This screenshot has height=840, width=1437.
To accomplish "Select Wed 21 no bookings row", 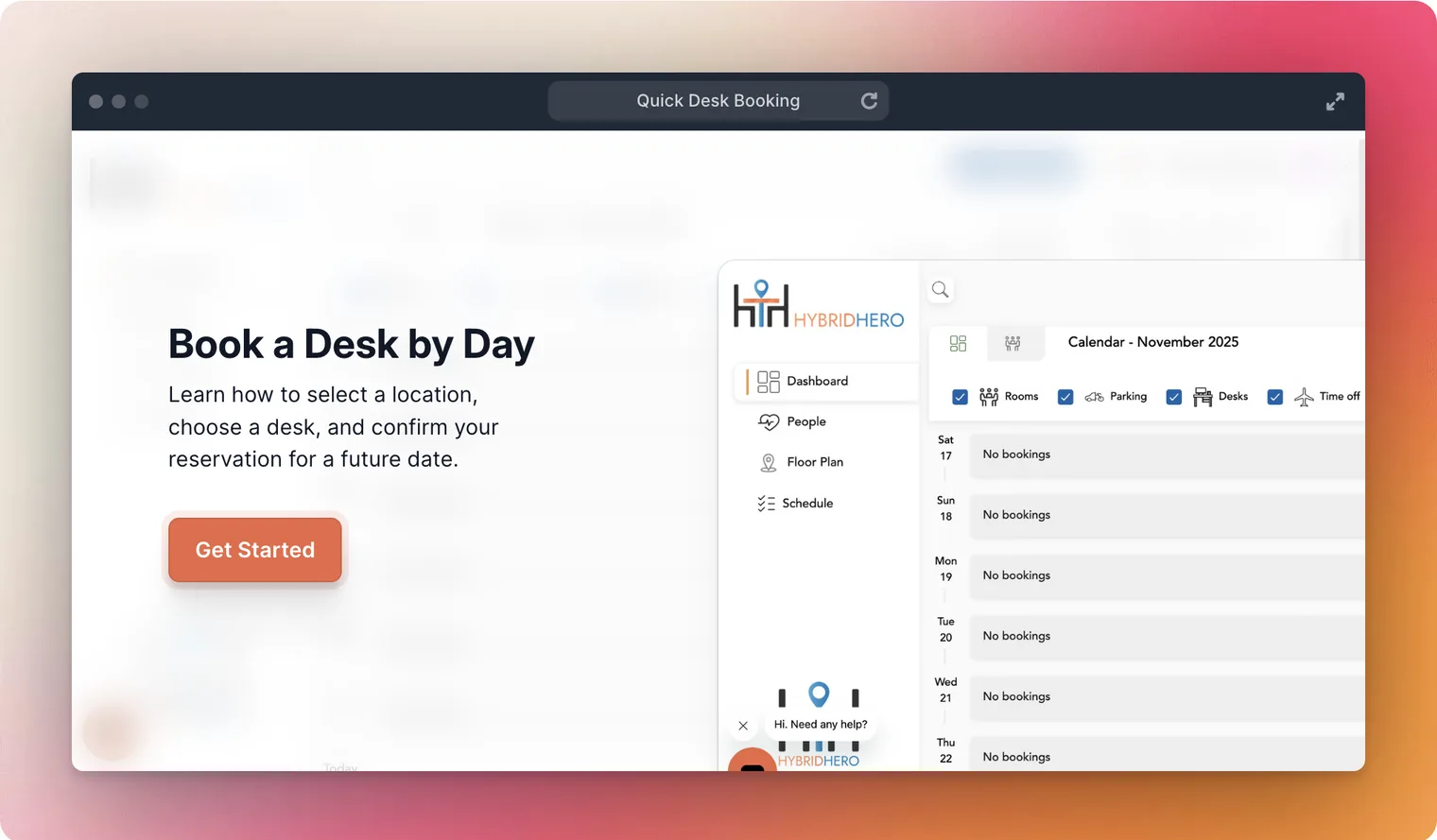I will pos(1168,696).
